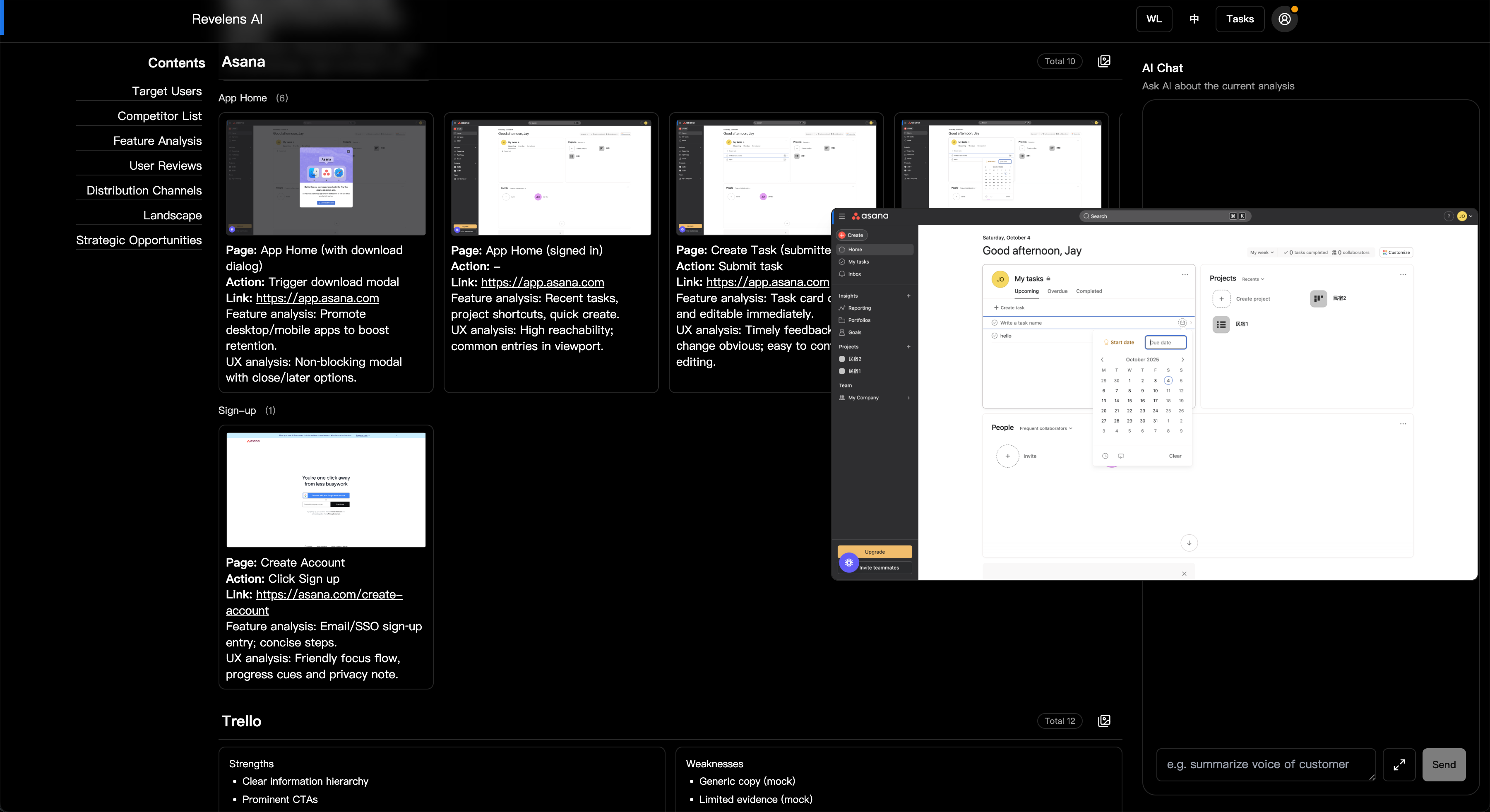Open the https://app.asana.com link

[x=542, y=282]
